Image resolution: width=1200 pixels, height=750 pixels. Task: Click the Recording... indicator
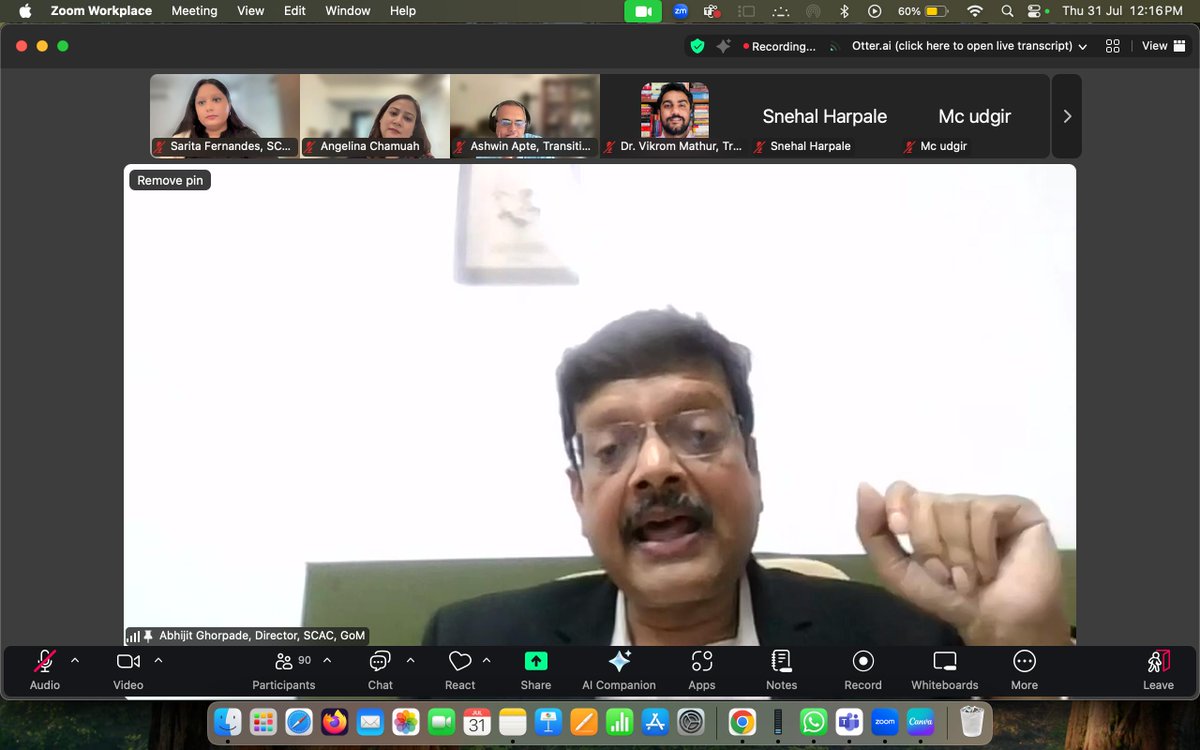pos(779,46)
